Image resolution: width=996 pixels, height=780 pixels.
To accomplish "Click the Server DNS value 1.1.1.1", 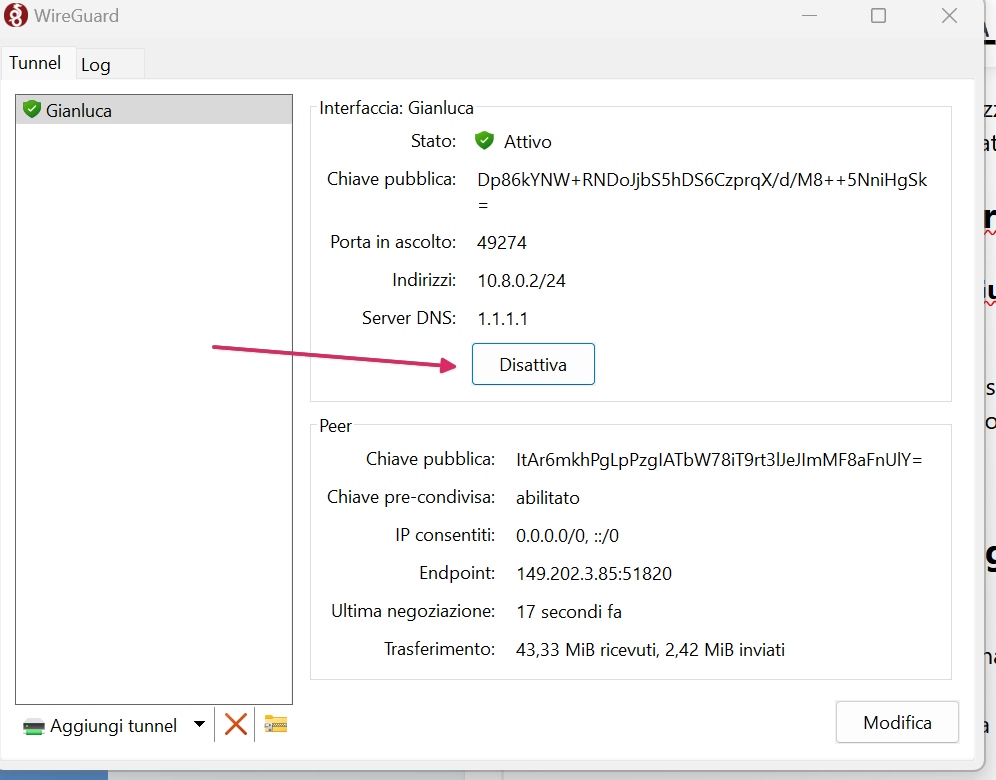I will pyautogui.click(x=502, y=319).
